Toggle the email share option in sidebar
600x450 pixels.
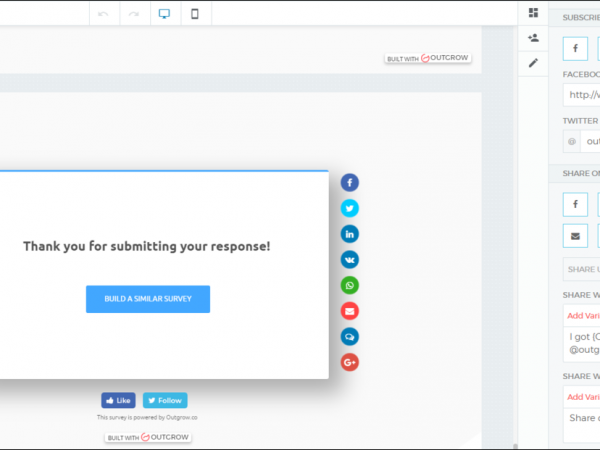click(x=575, y=236)
